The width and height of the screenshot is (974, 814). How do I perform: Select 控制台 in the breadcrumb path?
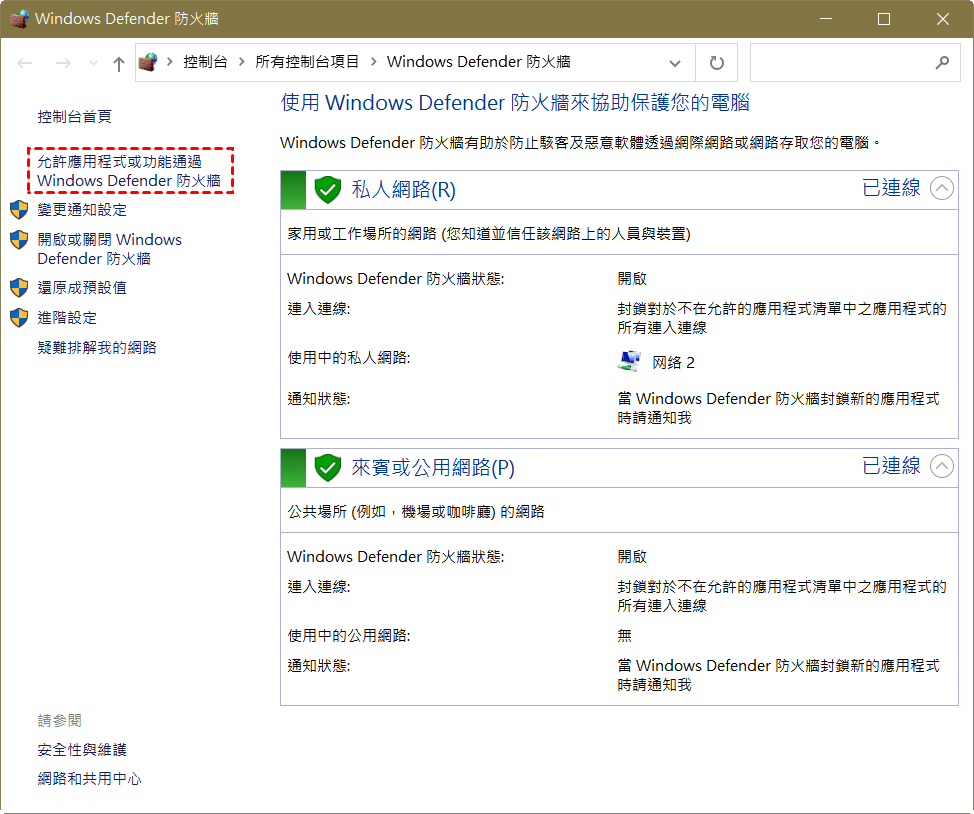[205, 62]
